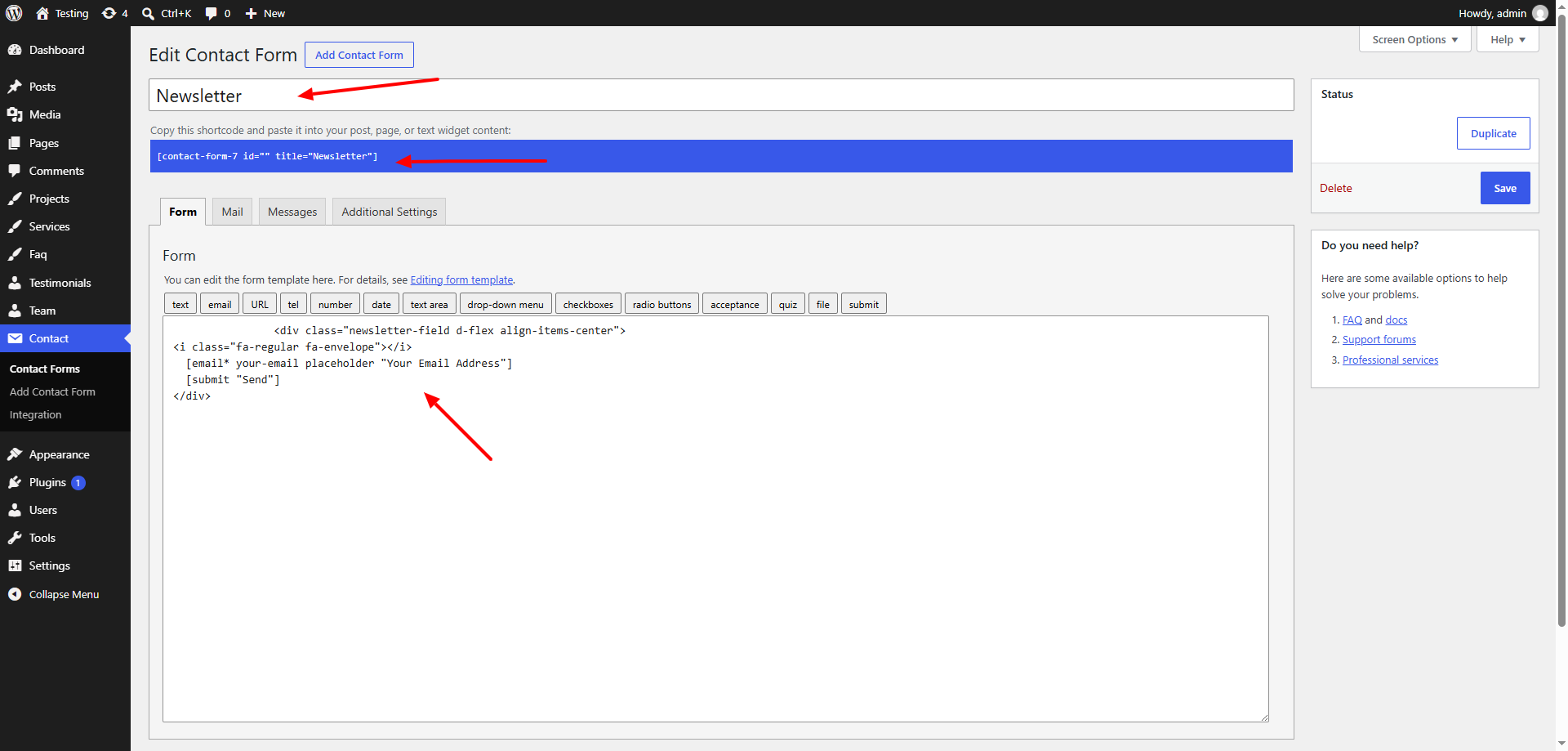Image resolution: width=1568 pixels, height=751 pixels.
Task: Go to Pages in sidebar
Action: pos(65,143)
